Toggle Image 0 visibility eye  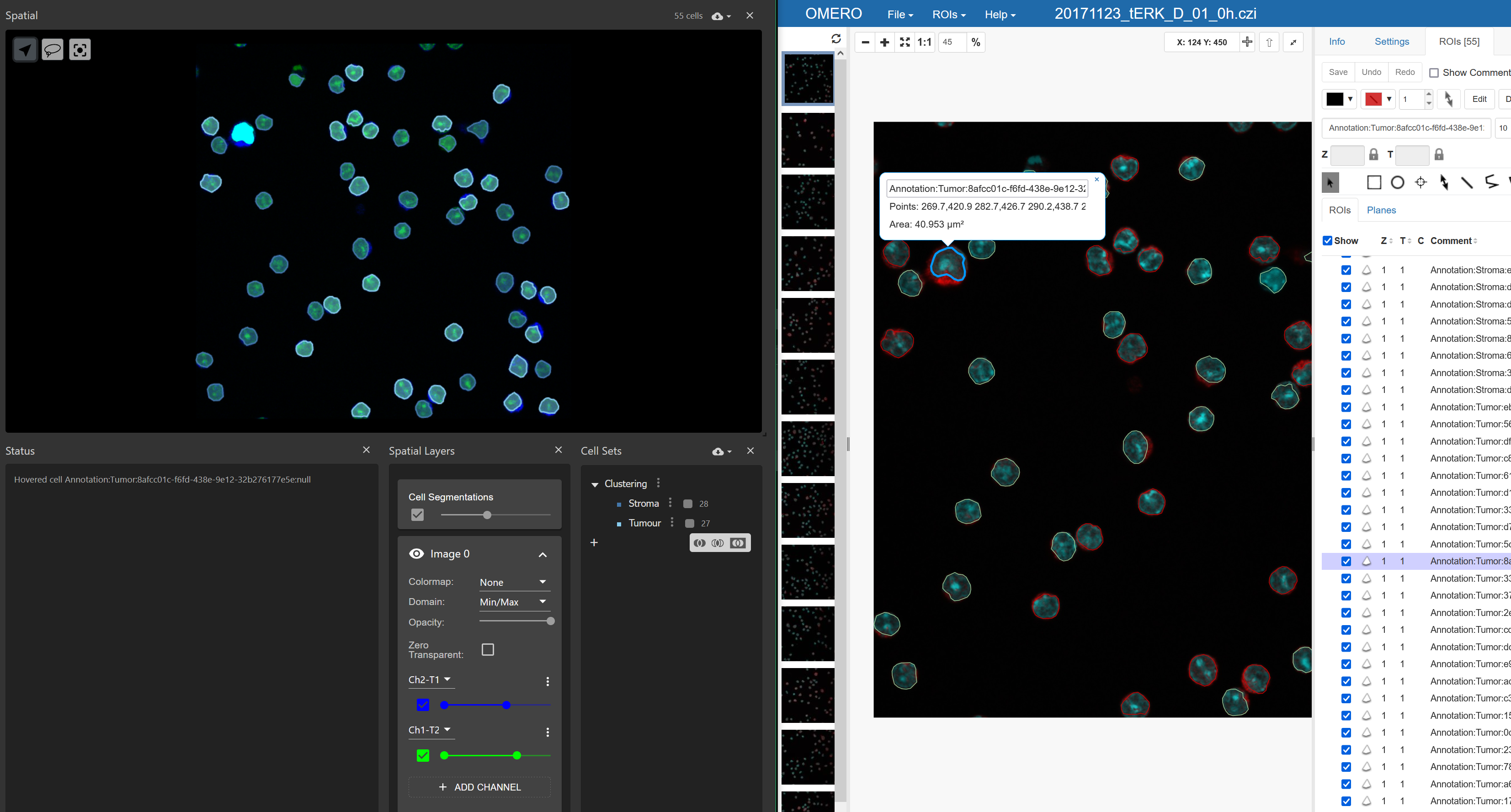pos(416,553)
